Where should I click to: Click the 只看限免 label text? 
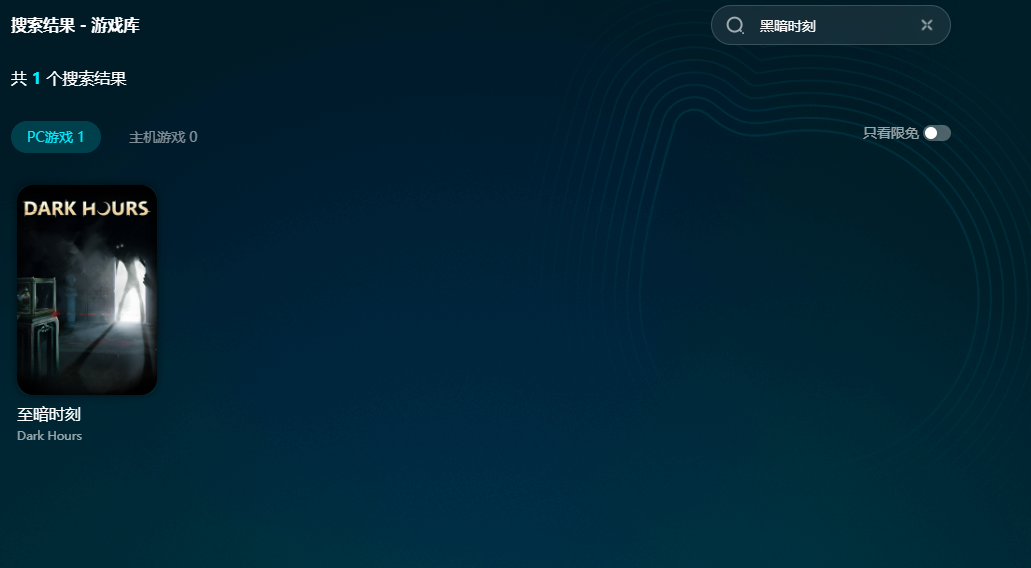(890, 133)
